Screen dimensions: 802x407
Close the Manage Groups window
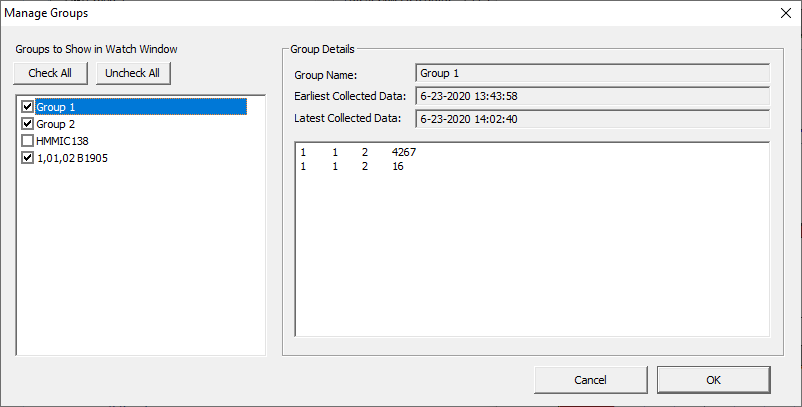(782, 14)
